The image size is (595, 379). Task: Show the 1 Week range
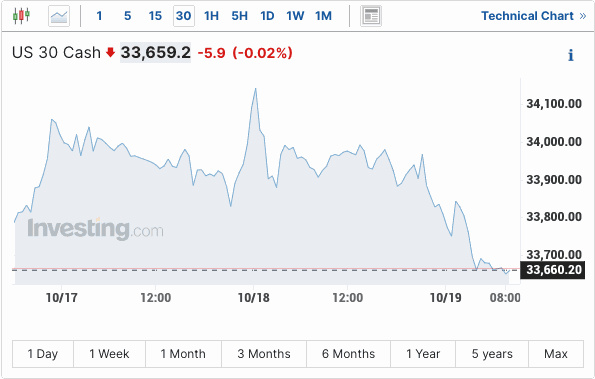pyautogui.click(x=109, y=354)
